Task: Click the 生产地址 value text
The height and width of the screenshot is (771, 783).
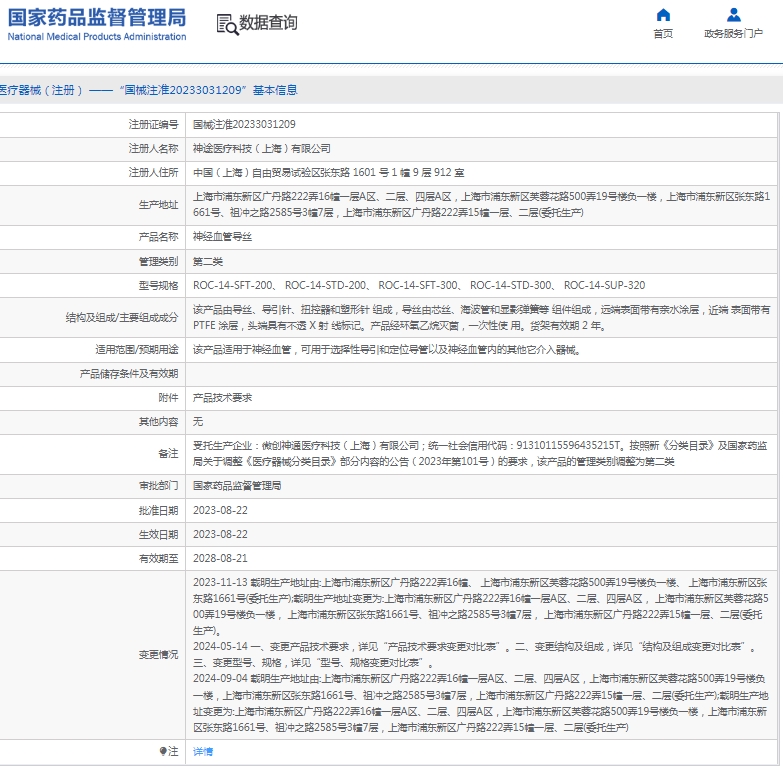Action: pos(481,204)
